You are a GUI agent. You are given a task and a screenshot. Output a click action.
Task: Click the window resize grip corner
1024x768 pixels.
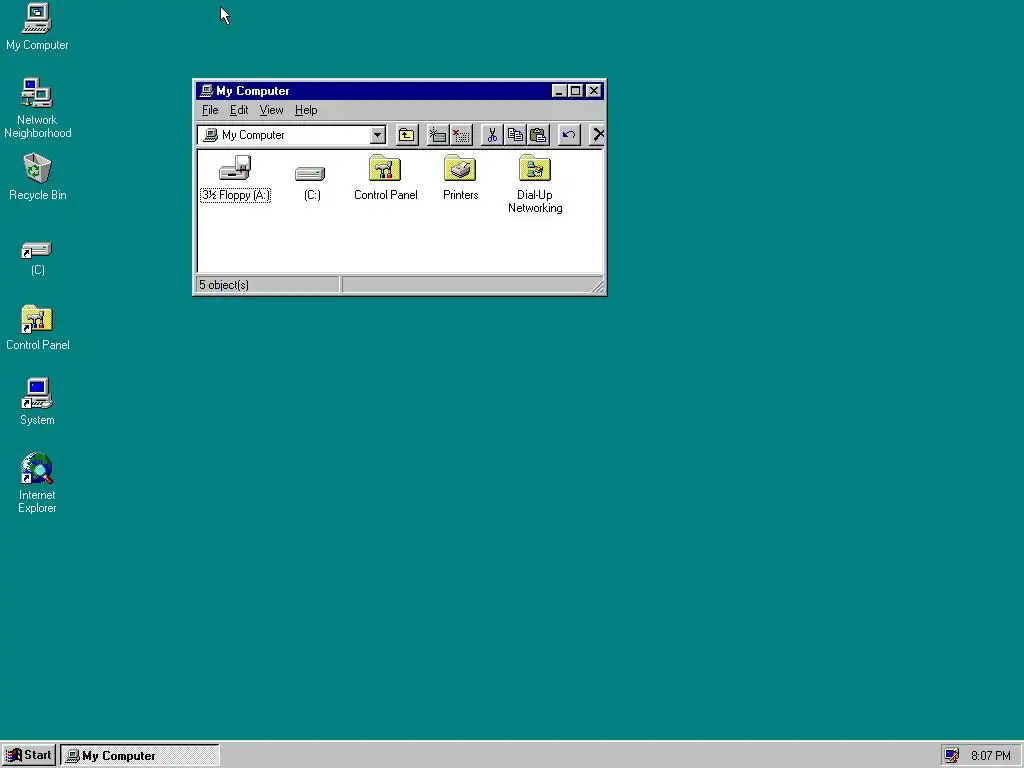598,286
